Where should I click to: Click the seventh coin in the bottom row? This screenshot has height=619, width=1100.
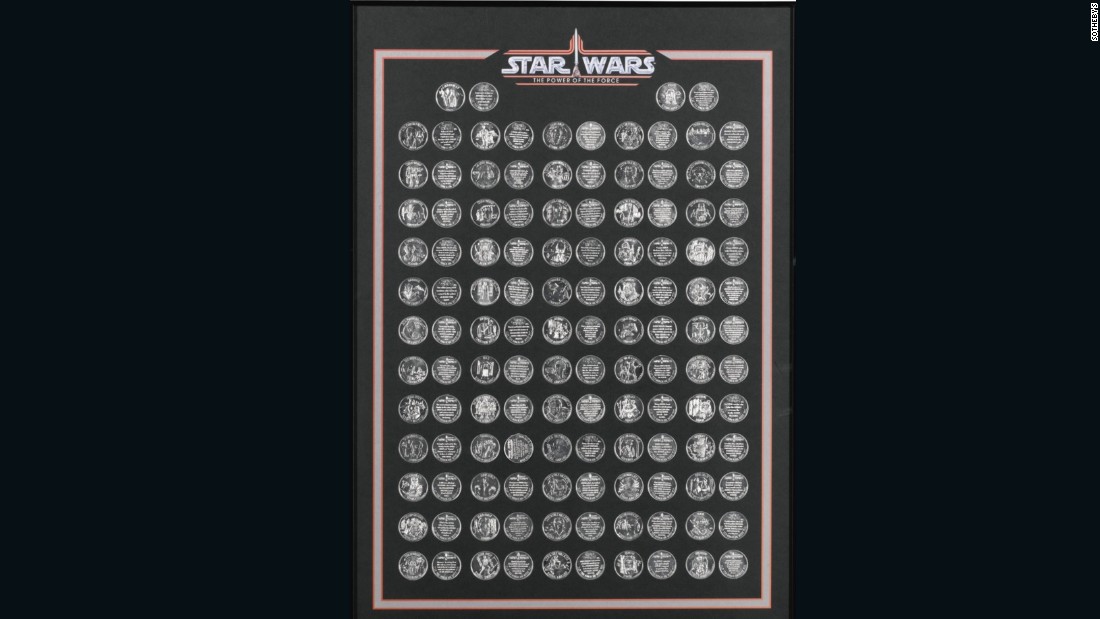(629, 565)
